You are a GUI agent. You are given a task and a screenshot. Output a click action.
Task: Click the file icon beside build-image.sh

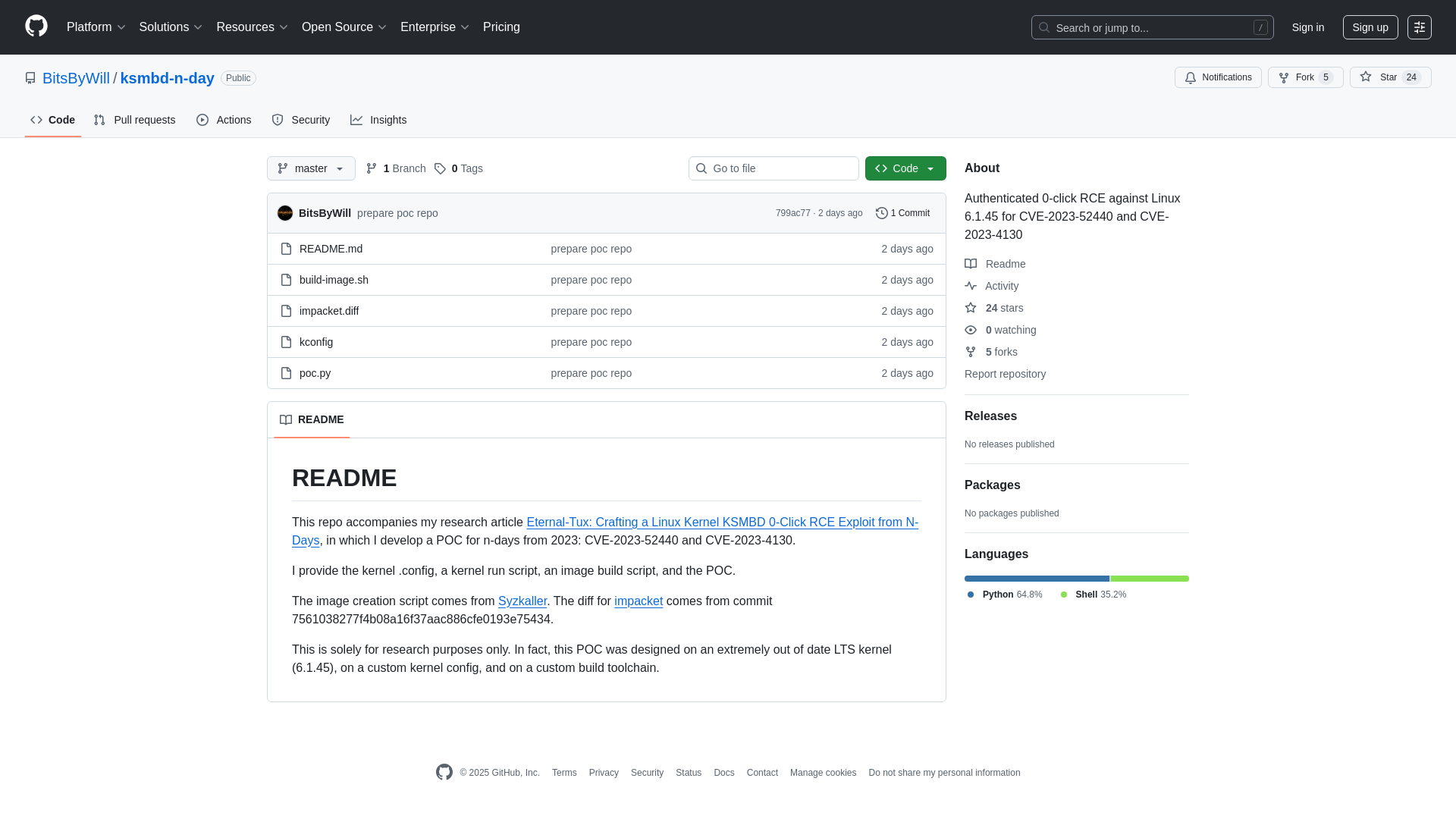point(286,280)
